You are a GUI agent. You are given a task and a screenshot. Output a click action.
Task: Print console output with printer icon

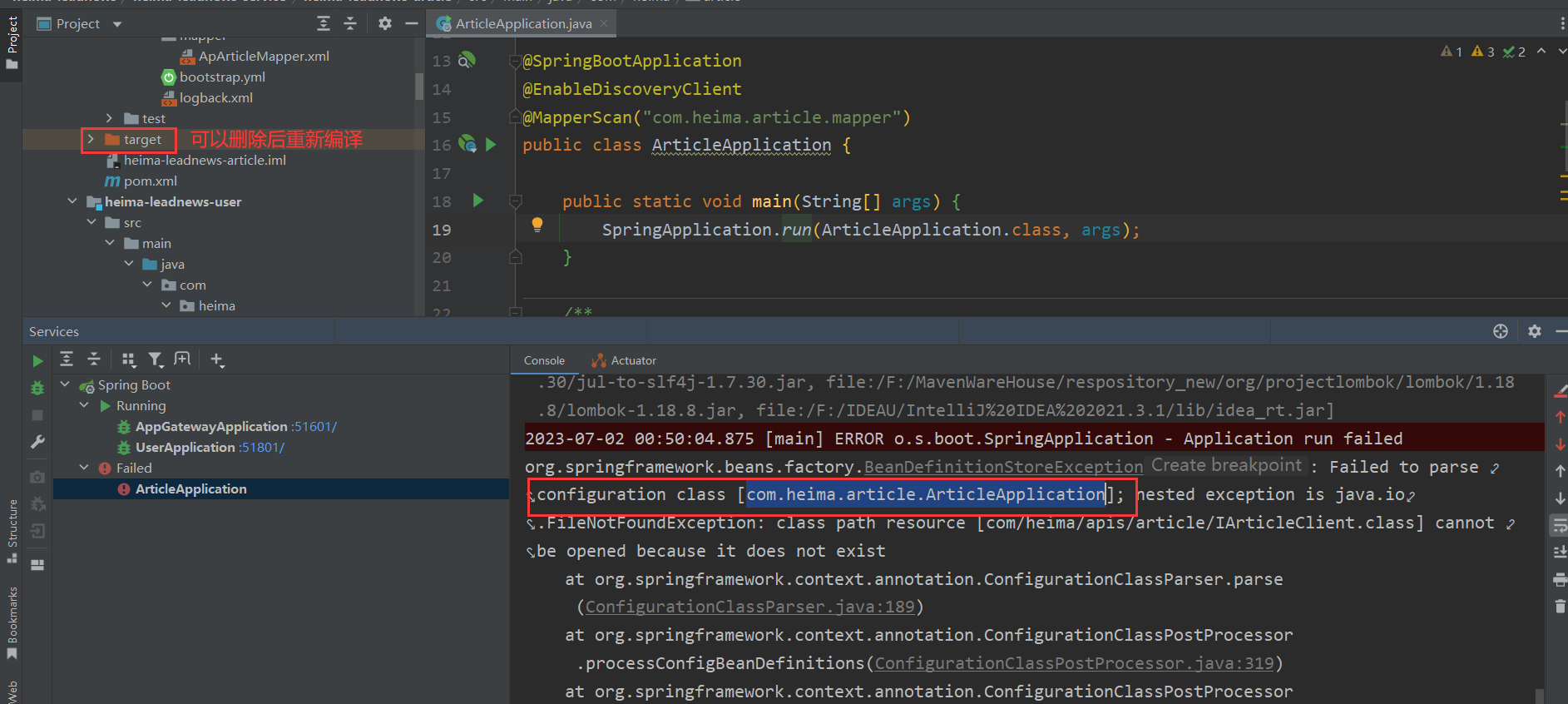coord(1560,579)
